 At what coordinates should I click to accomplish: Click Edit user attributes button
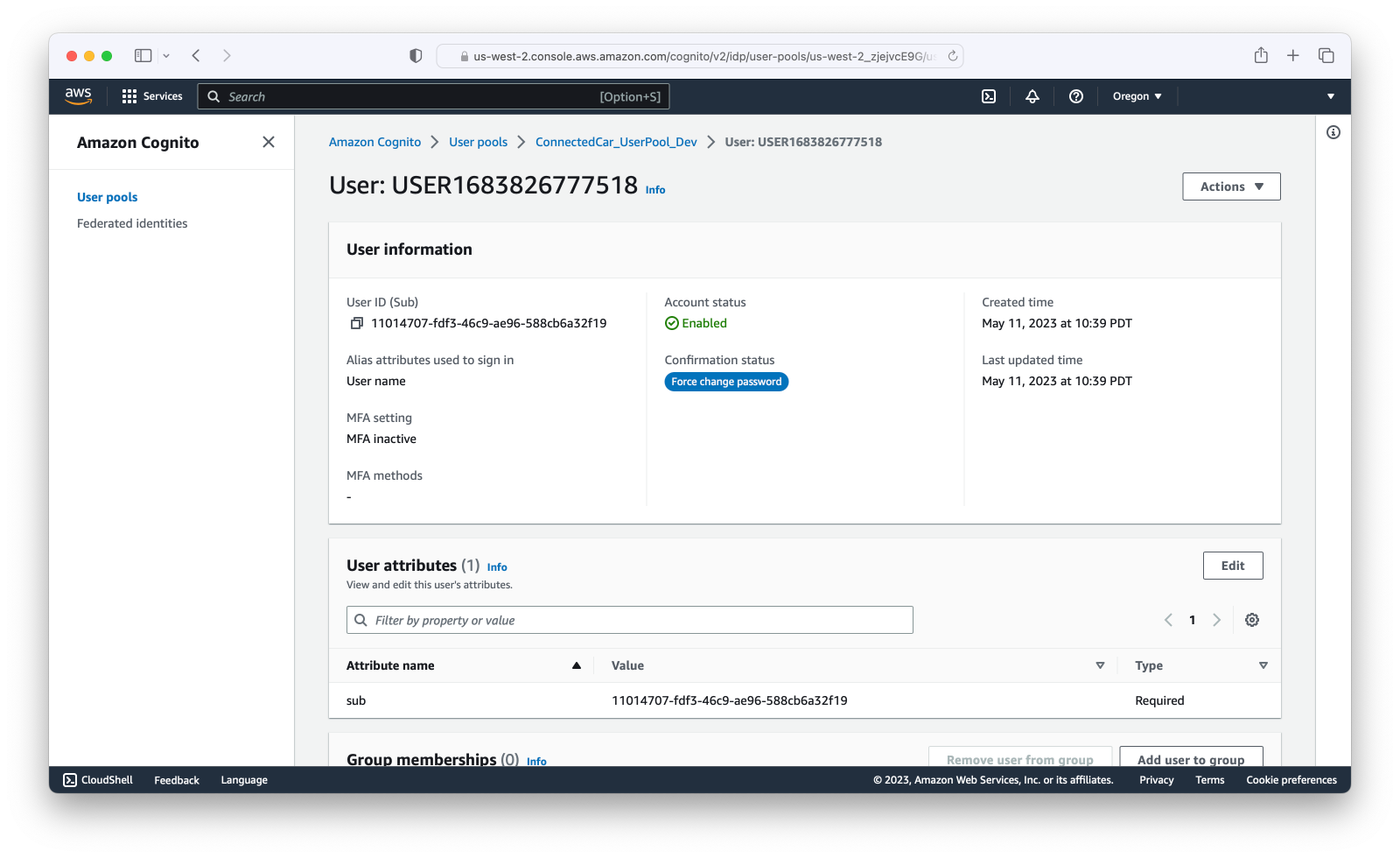[1233, 566]
